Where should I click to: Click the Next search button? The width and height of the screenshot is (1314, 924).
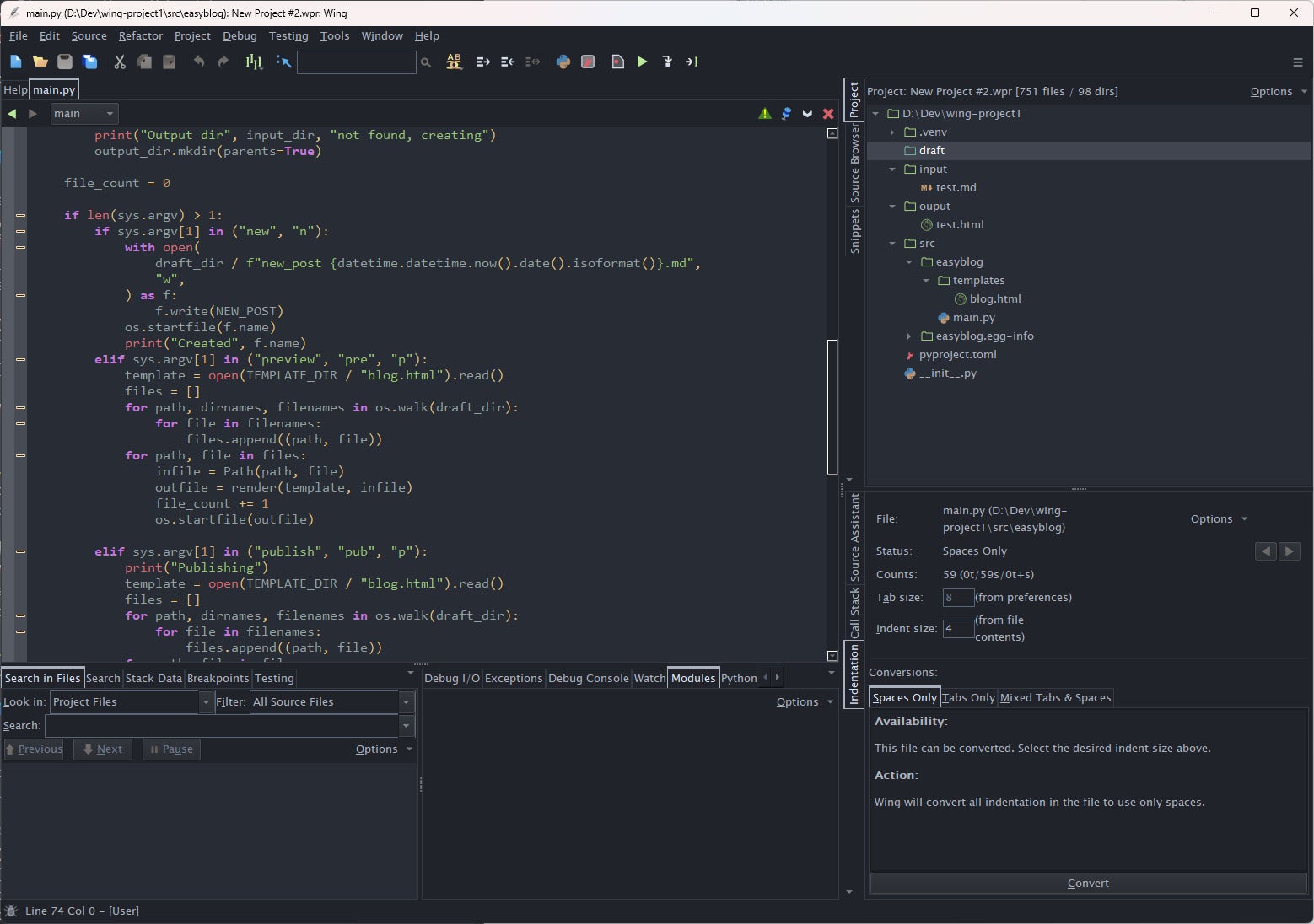103,749
